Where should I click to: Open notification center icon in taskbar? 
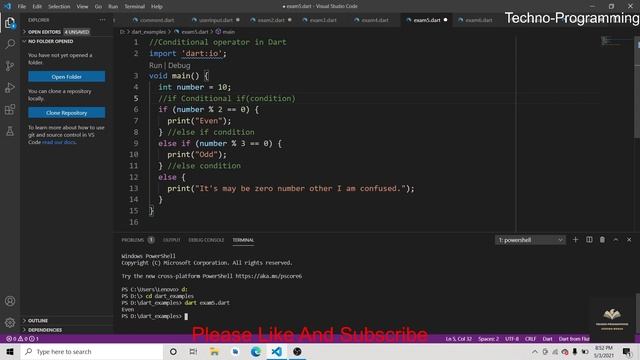point(627,351)
